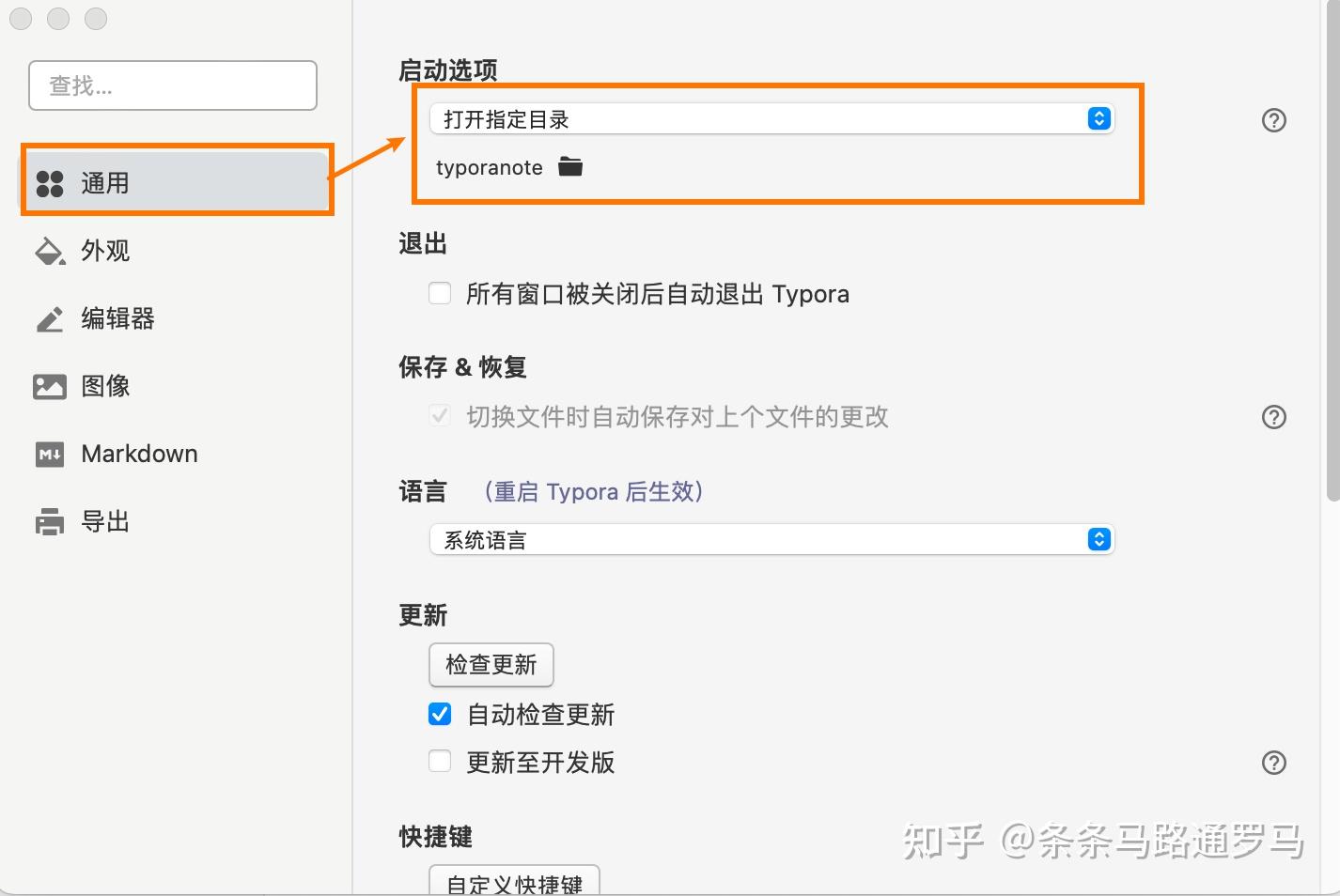Focus the 查找 search field
This screenshot has height=896, width=1340.
pyautogui.click(x=173, y=85)
